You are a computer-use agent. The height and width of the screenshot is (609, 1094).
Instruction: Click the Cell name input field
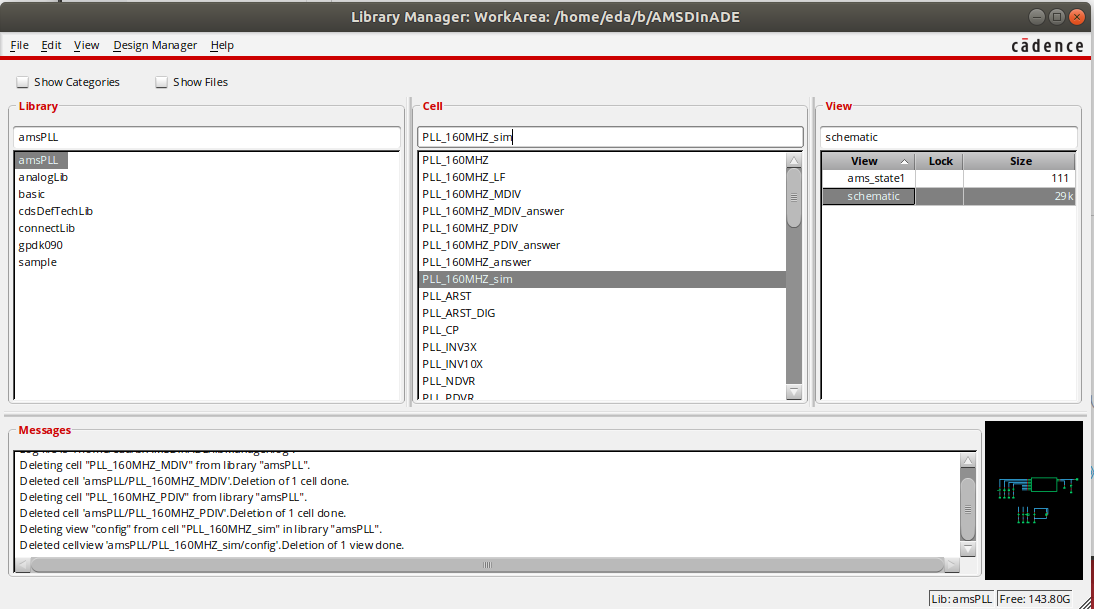point(610,137)
